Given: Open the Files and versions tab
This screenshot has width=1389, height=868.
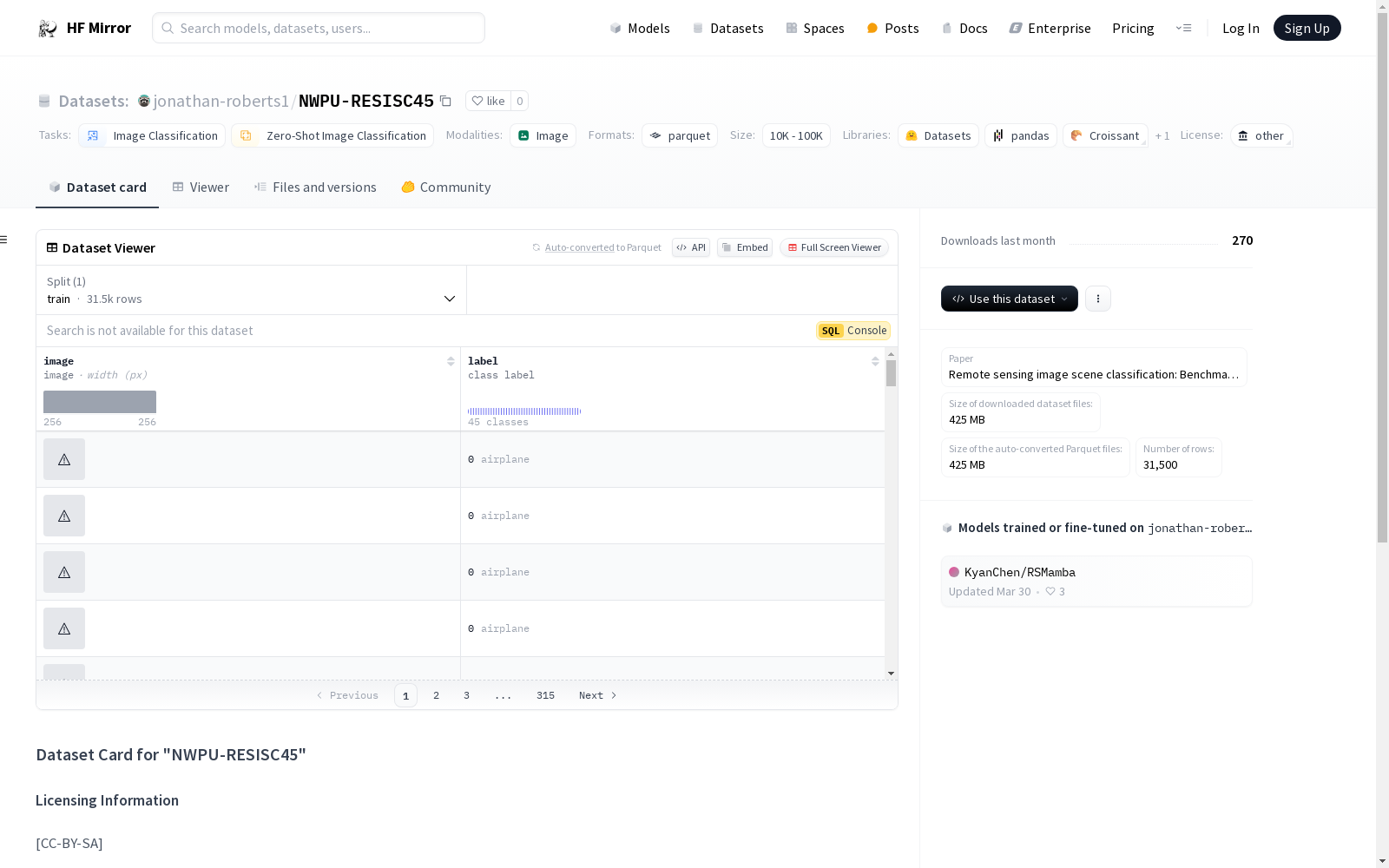Looking at the screenshot, I should coord(315,187).
